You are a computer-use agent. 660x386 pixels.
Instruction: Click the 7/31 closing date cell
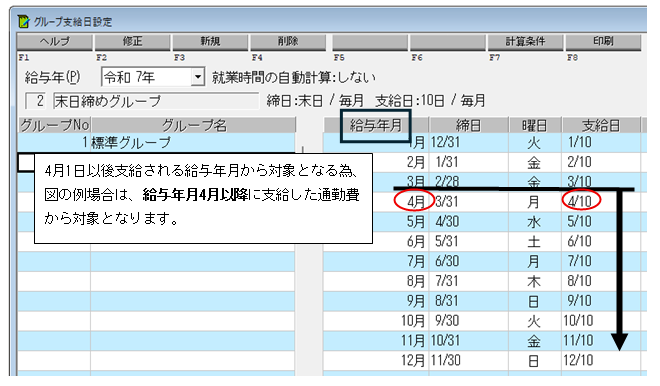pyautogui.click(x=468, y=281)
